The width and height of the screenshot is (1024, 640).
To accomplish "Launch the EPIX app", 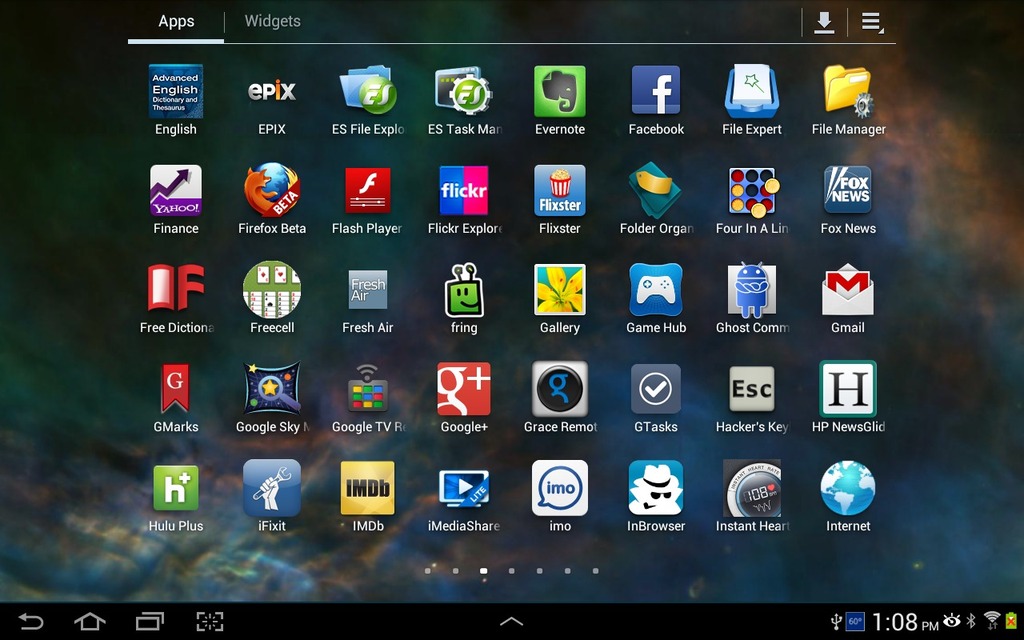I will tap(272, 91).
